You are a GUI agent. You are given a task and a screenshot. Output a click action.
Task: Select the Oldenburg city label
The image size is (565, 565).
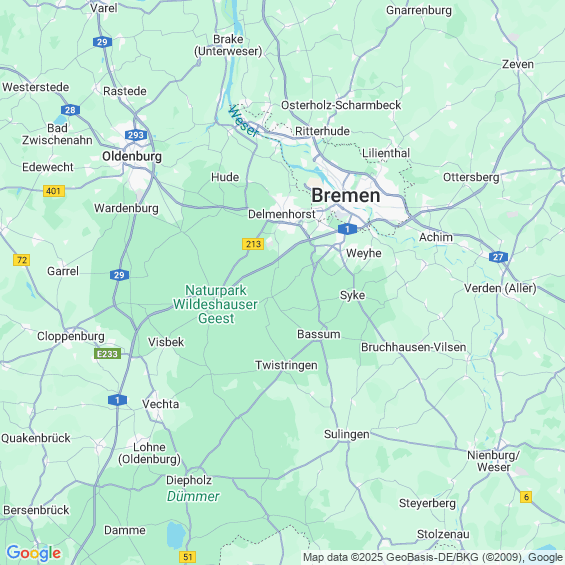coord(132,156)
